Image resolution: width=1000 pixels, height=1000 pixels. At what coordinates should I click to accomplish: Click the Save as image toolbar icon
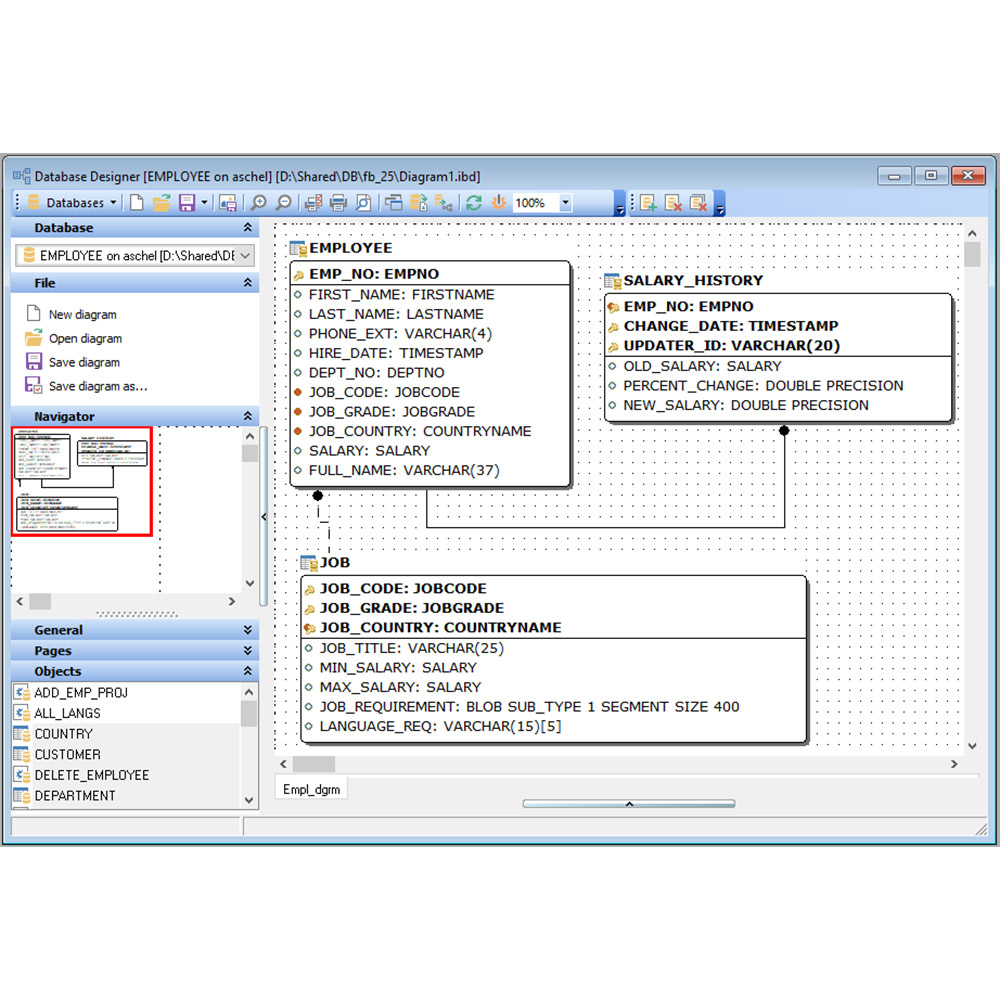point(228,203)
